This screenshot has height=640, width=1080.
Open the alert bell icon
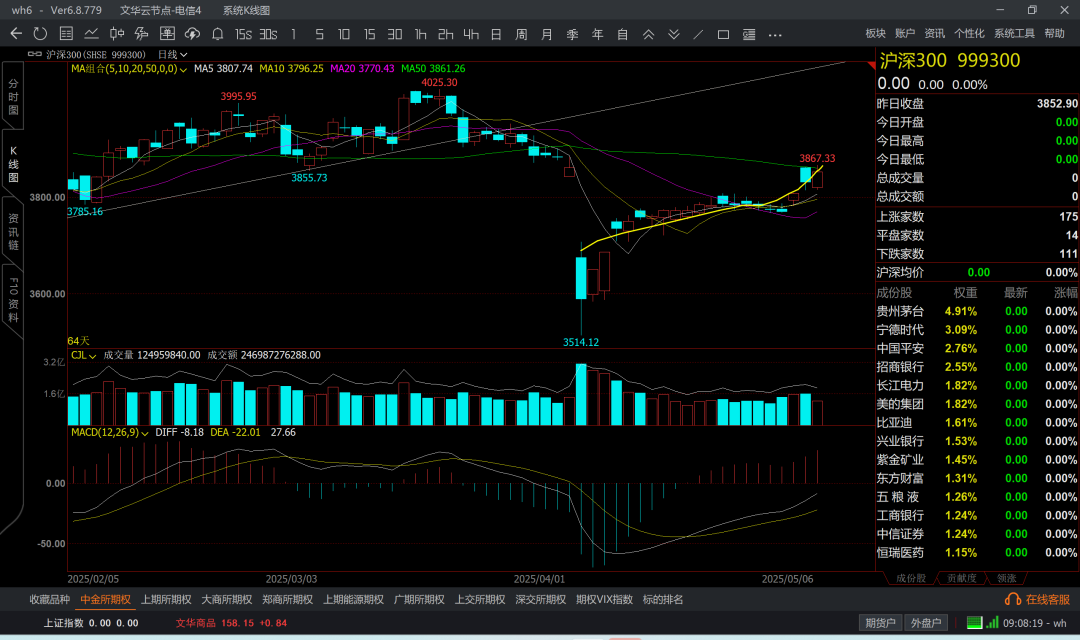217,34
